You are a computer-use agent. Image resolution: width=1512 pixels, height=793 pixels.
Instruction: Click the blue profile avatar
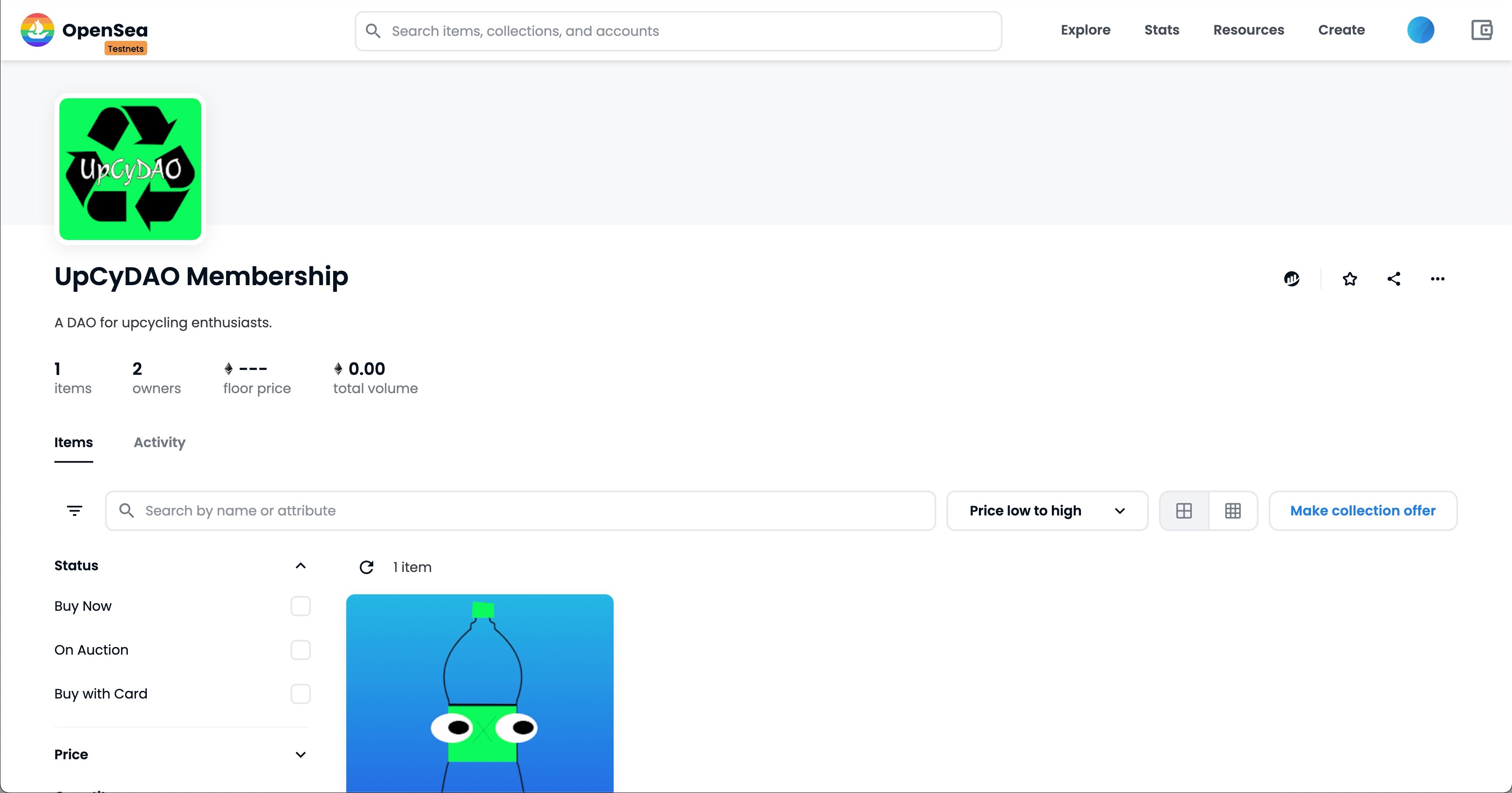1420,30
